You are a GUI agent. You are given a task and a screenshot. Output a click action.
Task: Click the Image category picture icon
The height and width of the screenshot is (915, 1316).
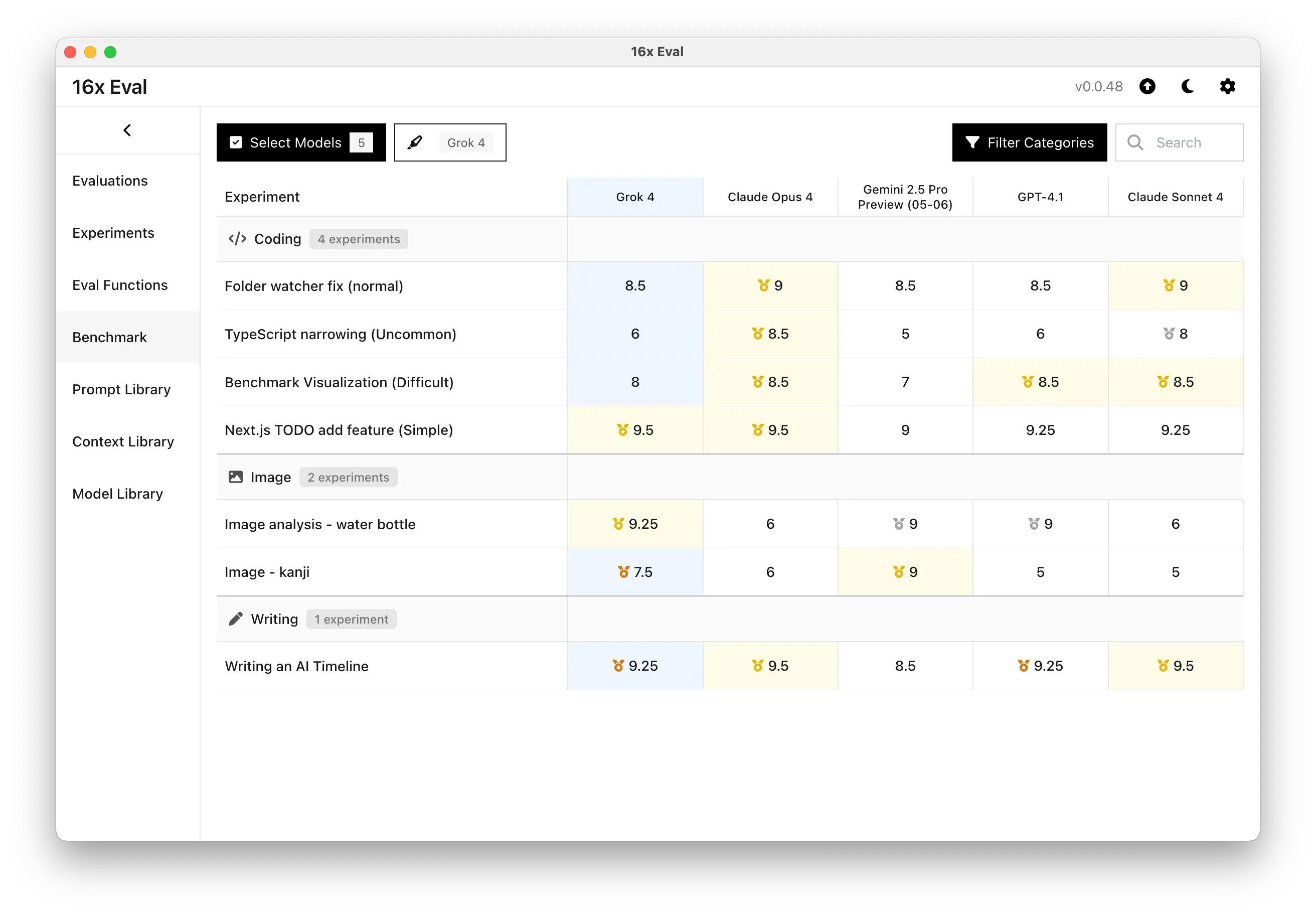point(236,477)
